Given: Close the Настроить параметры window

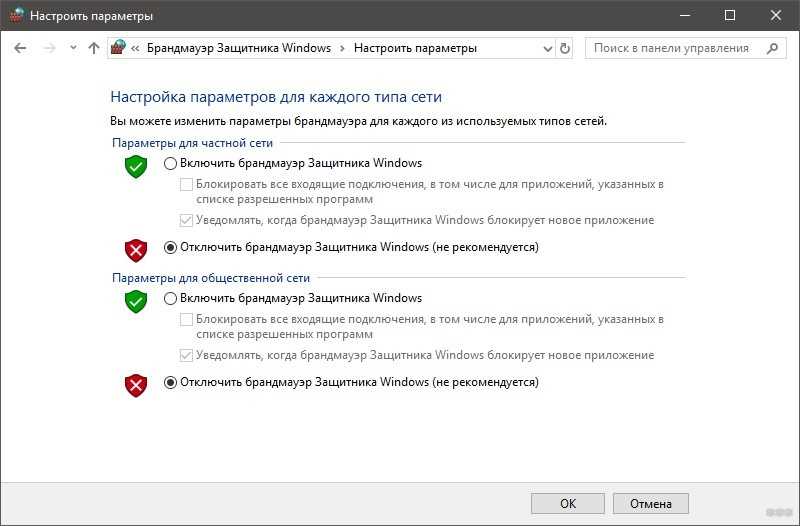Looking at the screenshot, I should pos(776,15).
